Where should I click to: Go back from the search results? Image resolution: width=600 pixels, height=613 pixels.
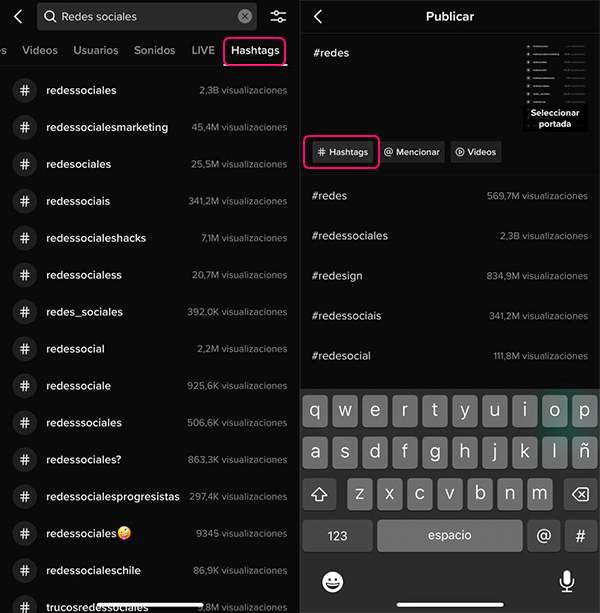[18, 16]
